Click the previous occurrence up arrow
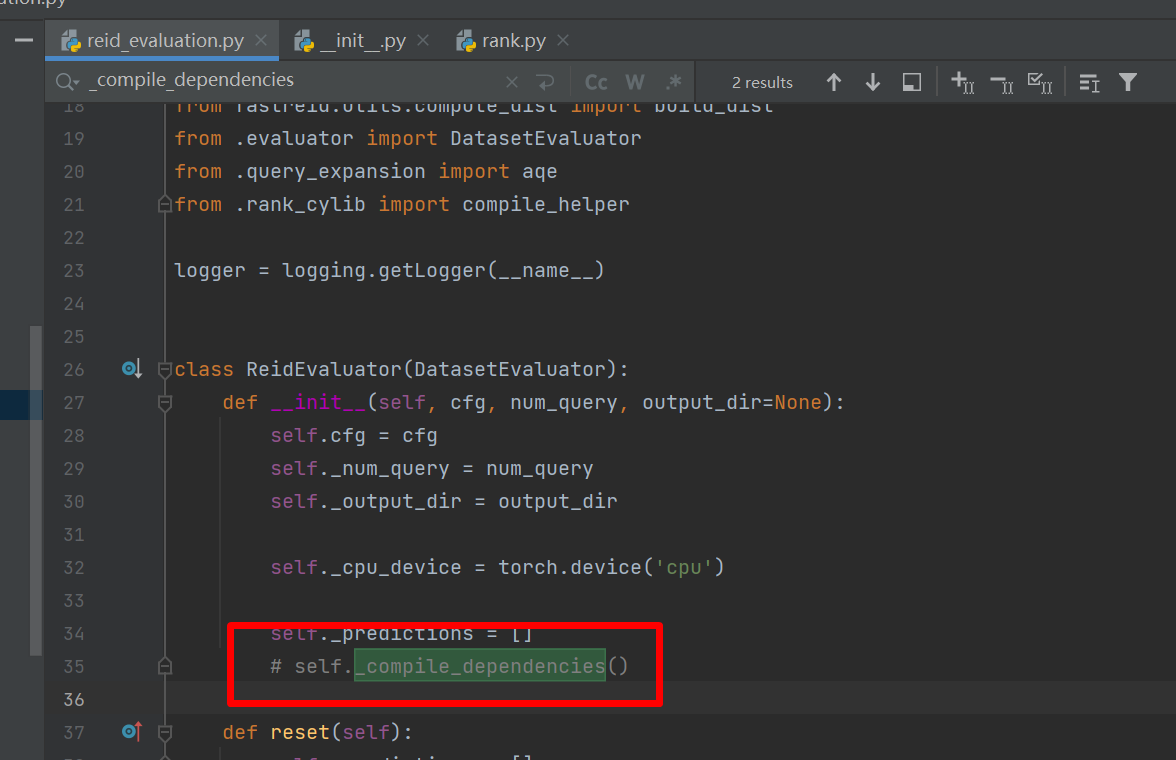1176x760 pixels. [x=834, y=82]
